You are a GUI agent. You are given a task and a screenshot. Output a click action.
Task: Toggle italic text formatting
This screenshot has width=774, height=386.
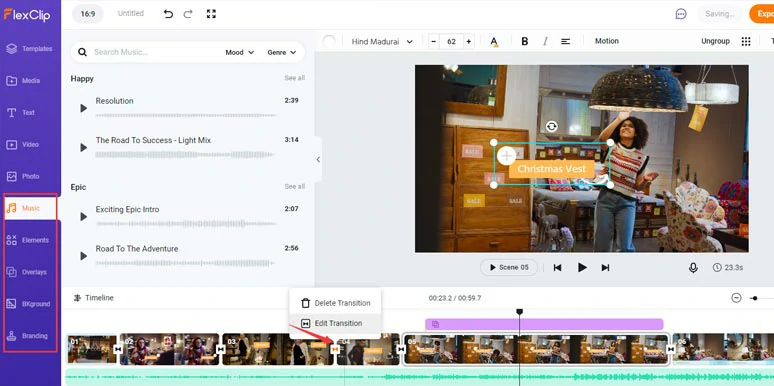(x=545, y=41)
